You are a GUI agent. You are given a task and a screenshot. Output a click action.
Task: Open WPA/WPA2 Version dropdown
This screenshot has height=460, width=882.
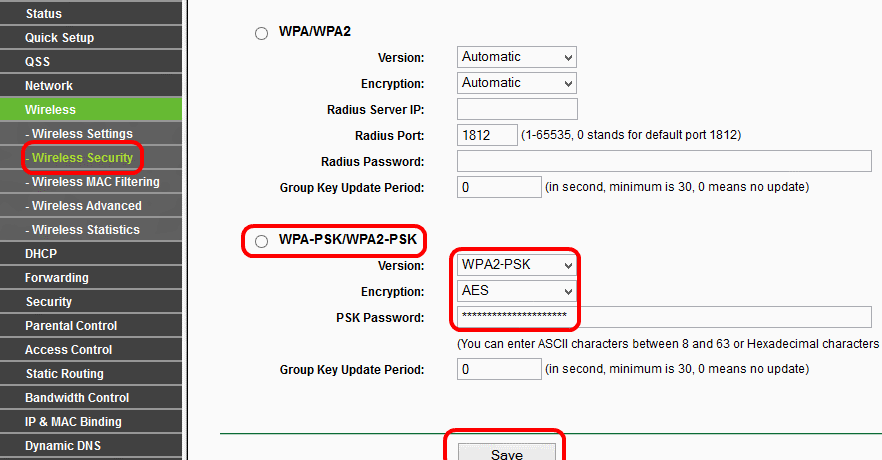(517, 57)
